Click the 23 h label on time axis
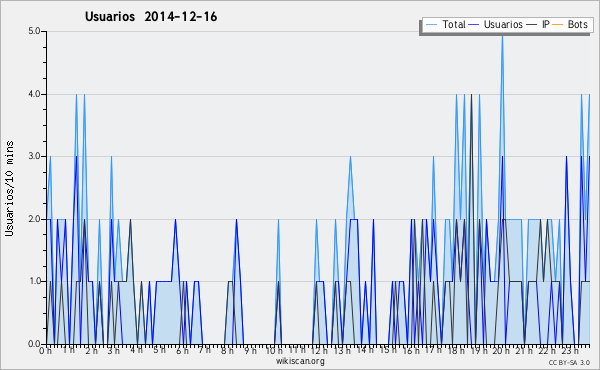This screenshot has width=600, height=370. (569, 350)
